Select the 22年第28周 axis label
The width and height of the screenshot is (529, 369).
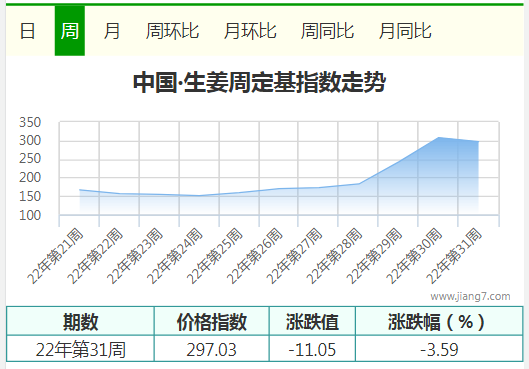coord(334,256)
